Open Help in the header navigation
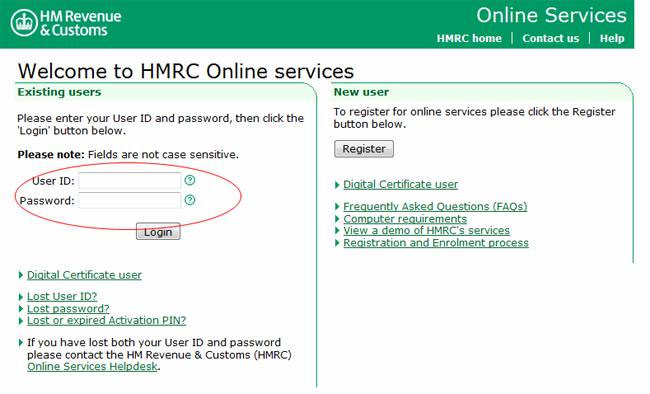Image resolution: width=650 pixels, height=394 pixels. [x=612, y=38]
